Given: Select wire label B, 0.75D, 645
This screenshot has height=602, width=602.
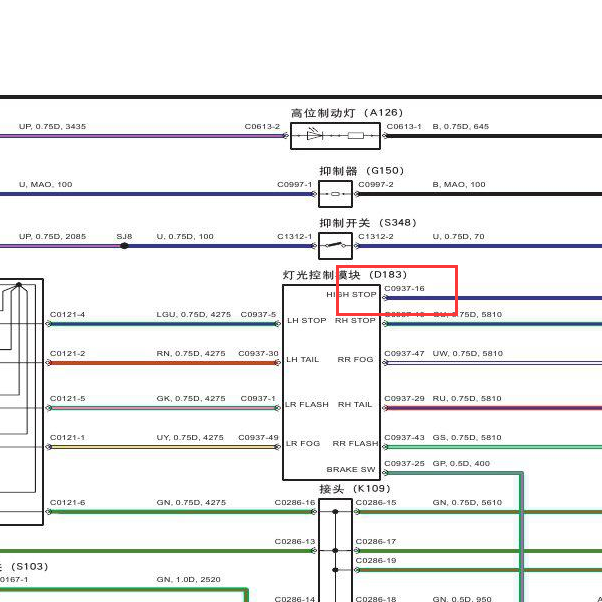Looking at the screenshot, I should click(x=461, y=126).
